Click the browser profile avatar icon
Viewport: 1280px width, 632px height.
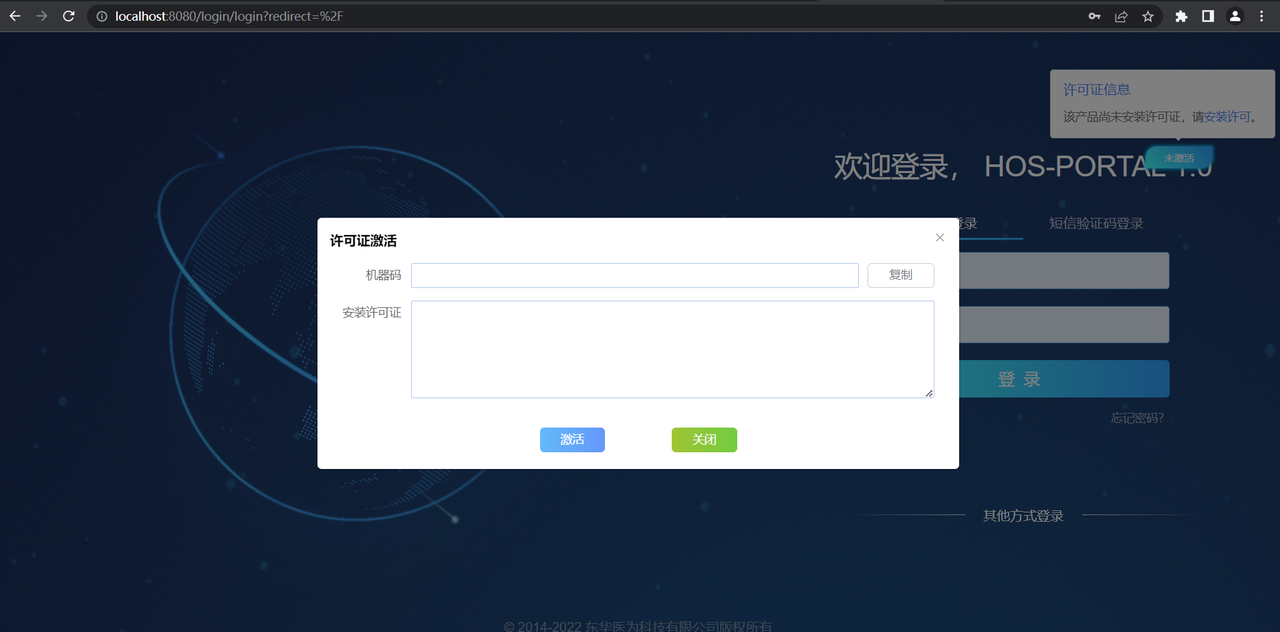click(x=1233, y=16)
